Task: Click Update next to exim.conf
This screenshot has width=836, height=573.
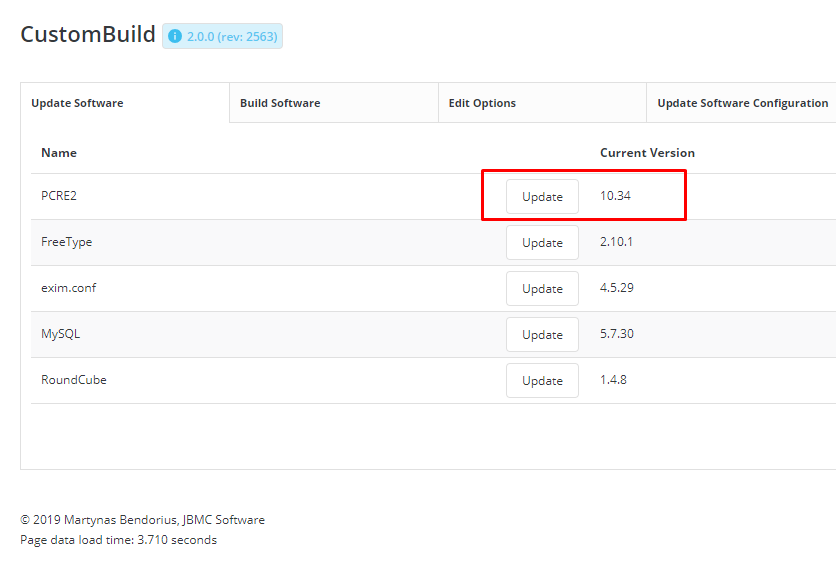Action: pos(542,289)
